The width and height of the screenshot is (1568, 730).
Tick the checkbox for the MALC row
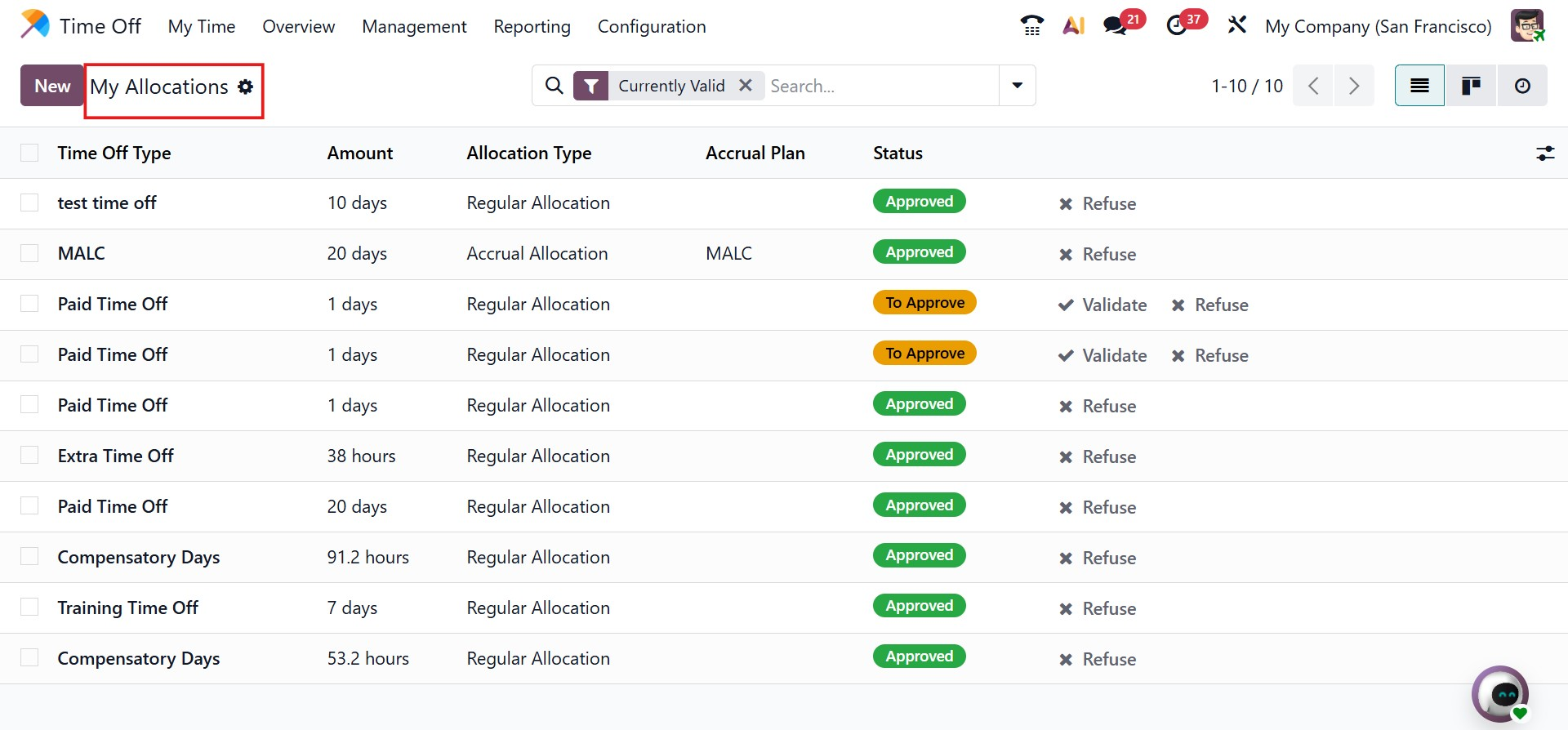coord(29,253)
